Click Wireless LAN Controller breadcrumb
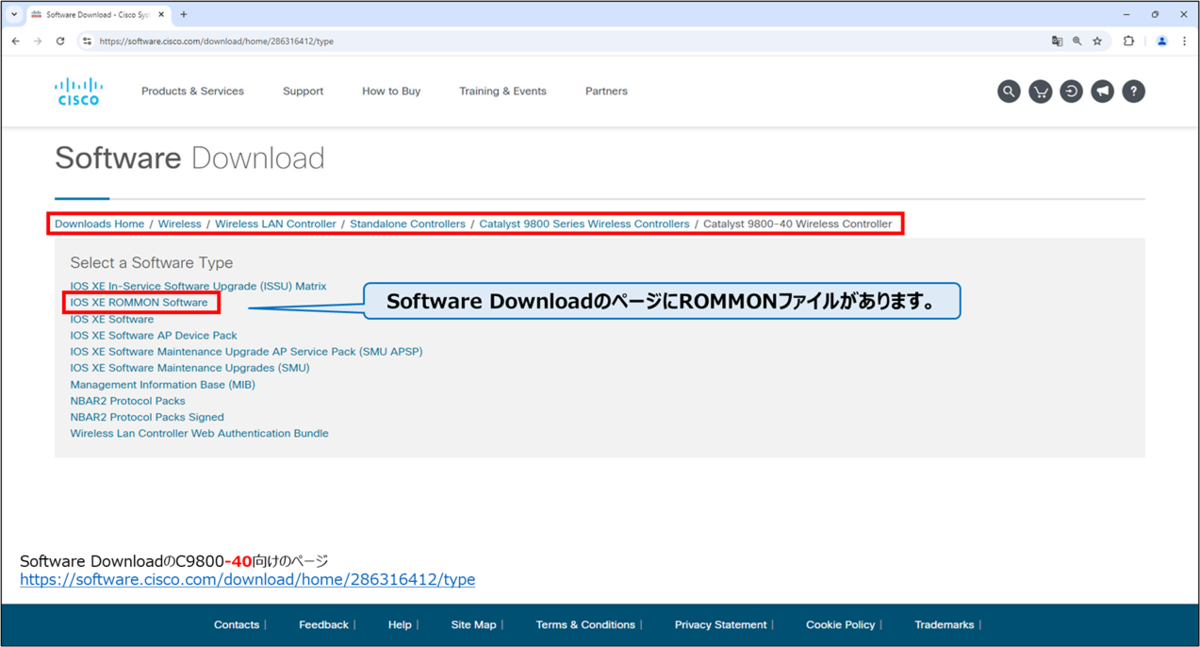Viewport: 1200px width, 647px height. (275, 224)
